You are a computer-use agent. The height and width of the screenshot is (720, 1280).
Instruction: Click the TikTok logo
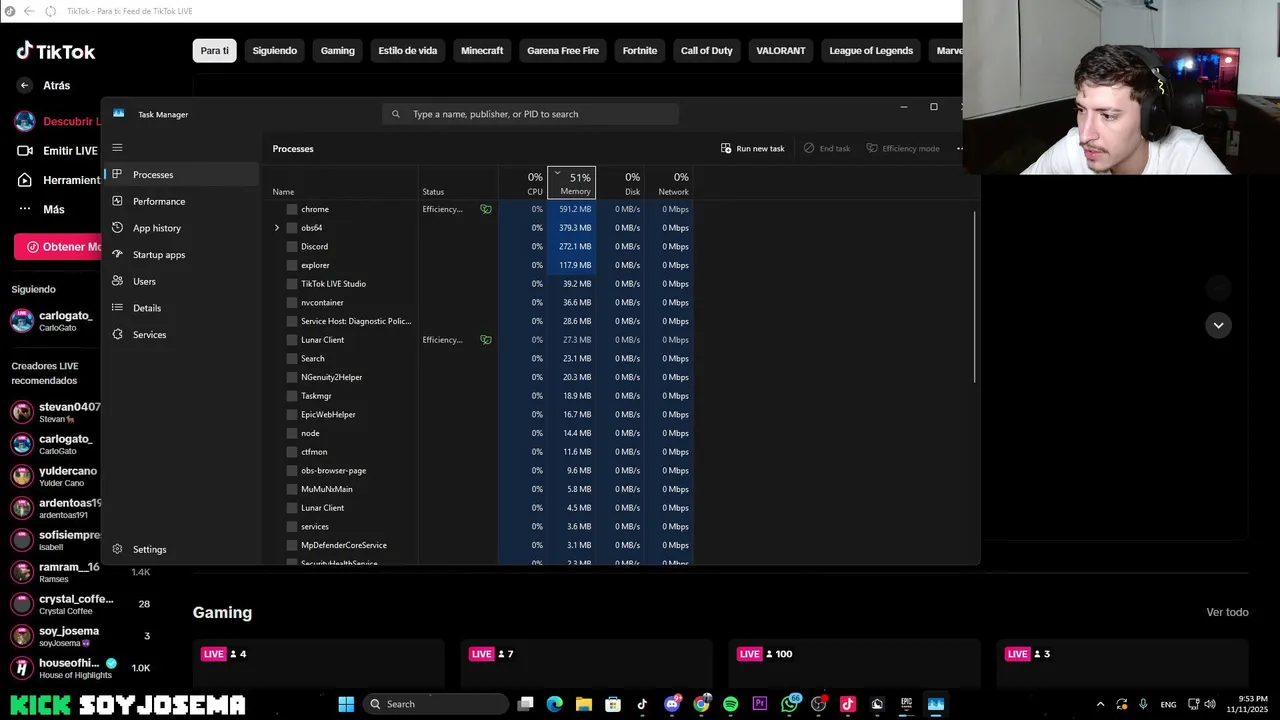56,51
